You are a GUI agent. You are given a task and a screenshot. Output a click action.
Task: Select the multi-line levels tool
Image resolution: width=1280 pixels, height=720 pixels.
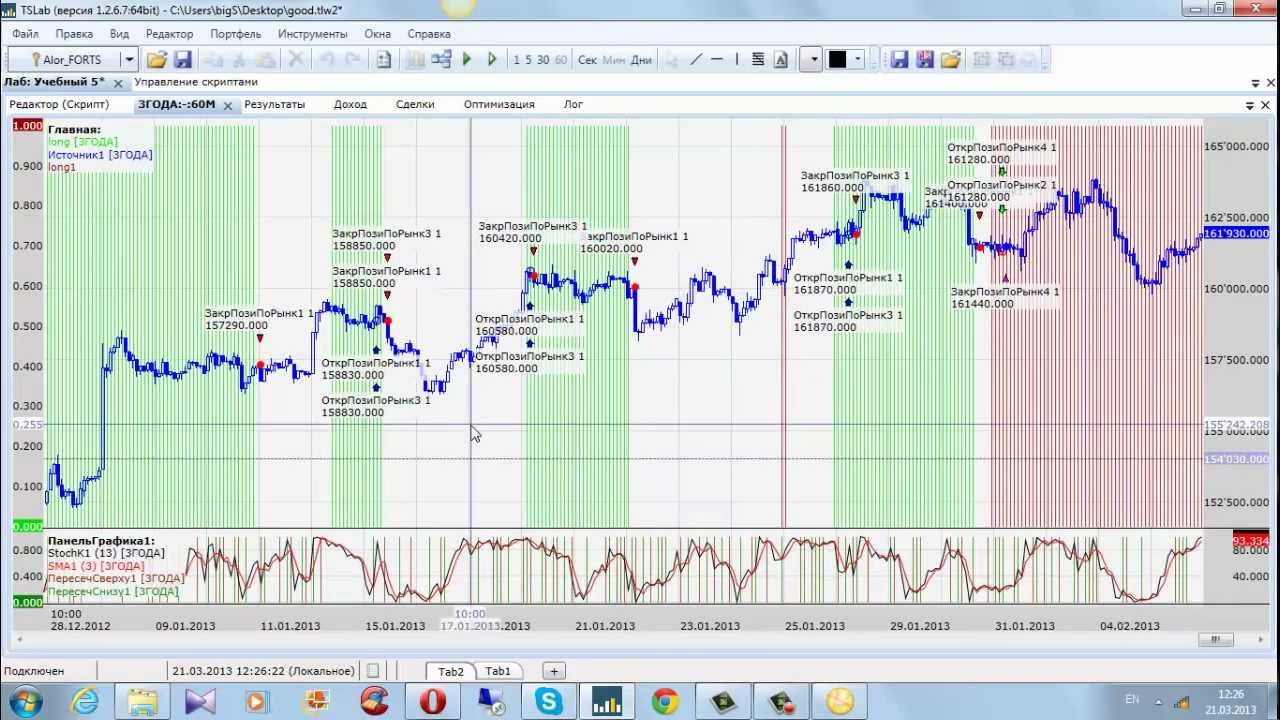tap(758, 60)
